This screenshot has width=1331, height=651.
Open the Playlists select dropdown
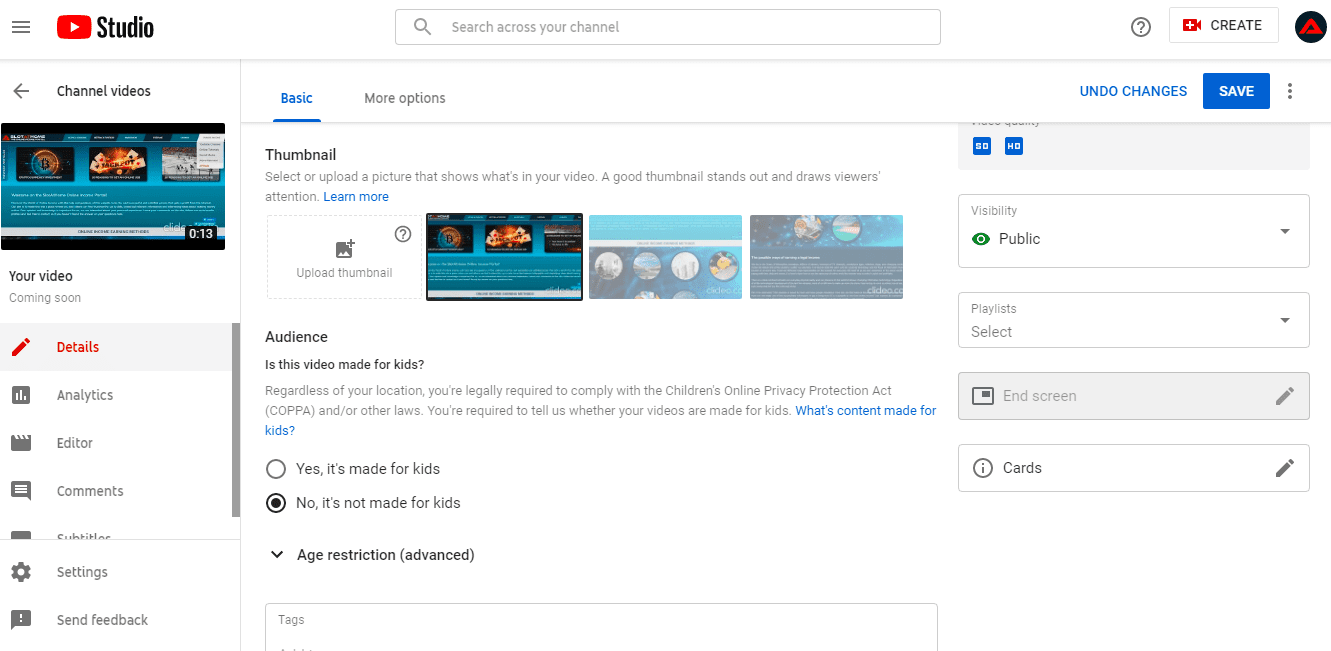pos(1133,320)
